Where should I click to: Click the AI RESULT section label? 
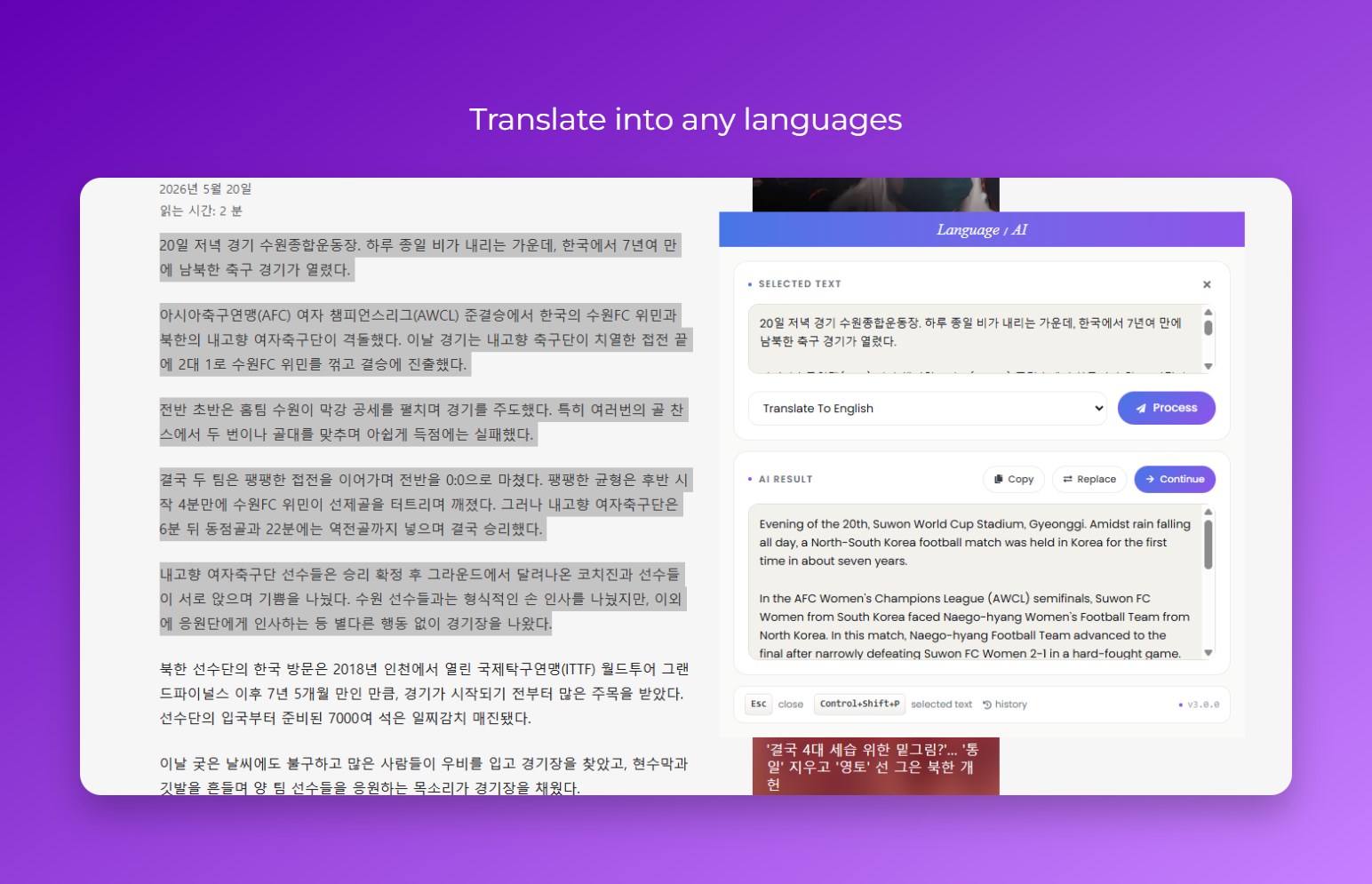tap(786, 480)
